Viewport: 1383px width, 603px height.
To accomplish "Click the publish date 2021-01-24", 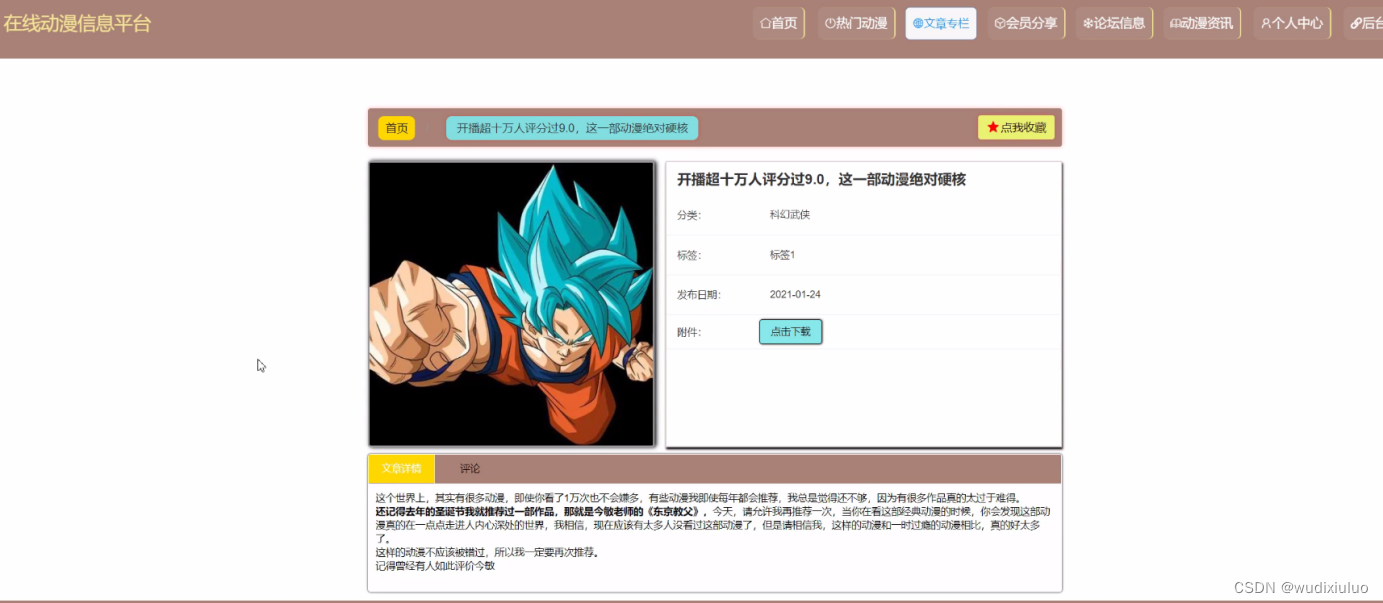I will tap(795, 295).
